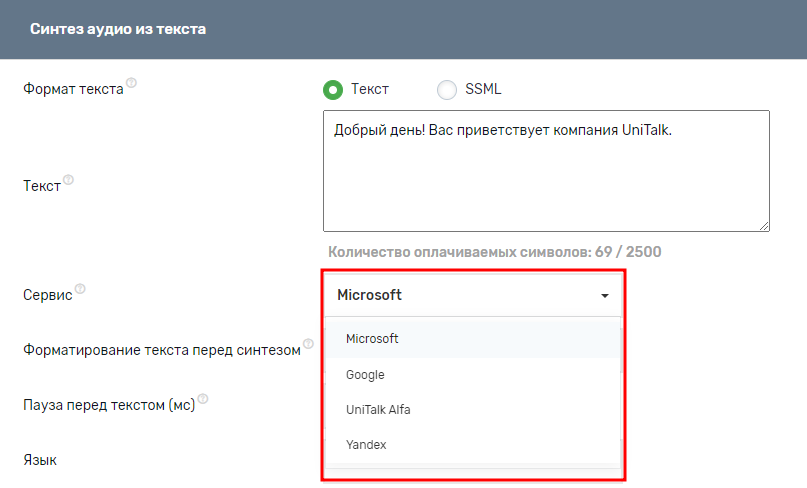Select the SSML format radio button
This screenshot has width=807, height=488.
(447, 90)
